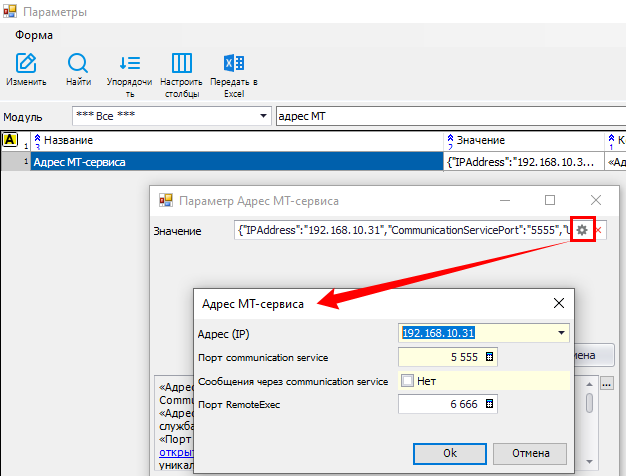Click the red X clear-value icon
The image size is (626, 476).
coord(599,231)
